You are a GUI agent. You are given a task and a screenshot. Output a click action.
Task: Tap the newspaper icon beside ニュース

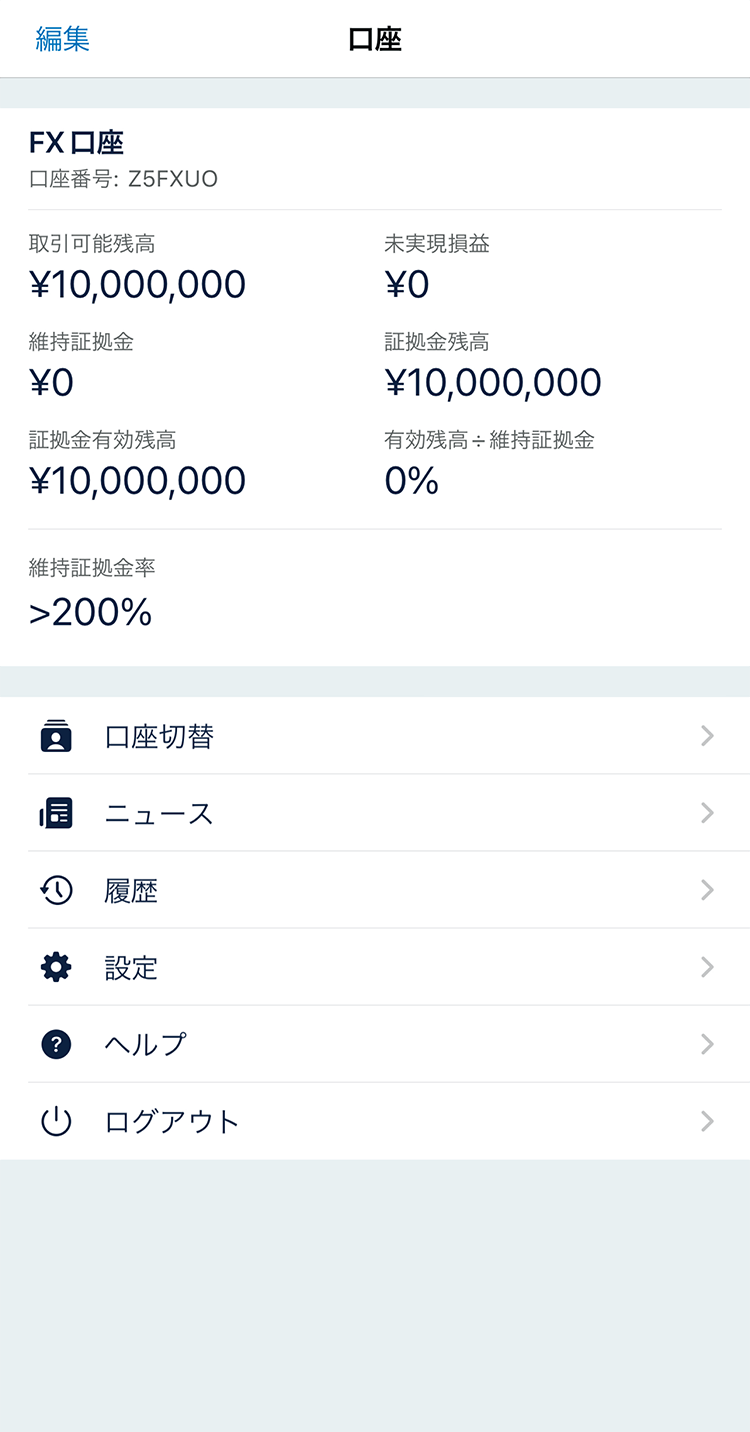coord(56,813)
